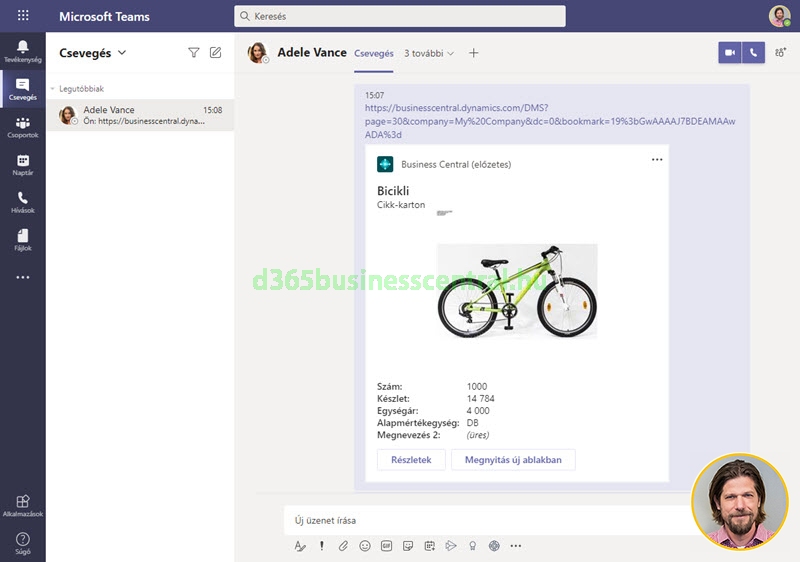Select the Csevegés tab in the conversation
Screen dimensions: 800x562
pos(373,53)
